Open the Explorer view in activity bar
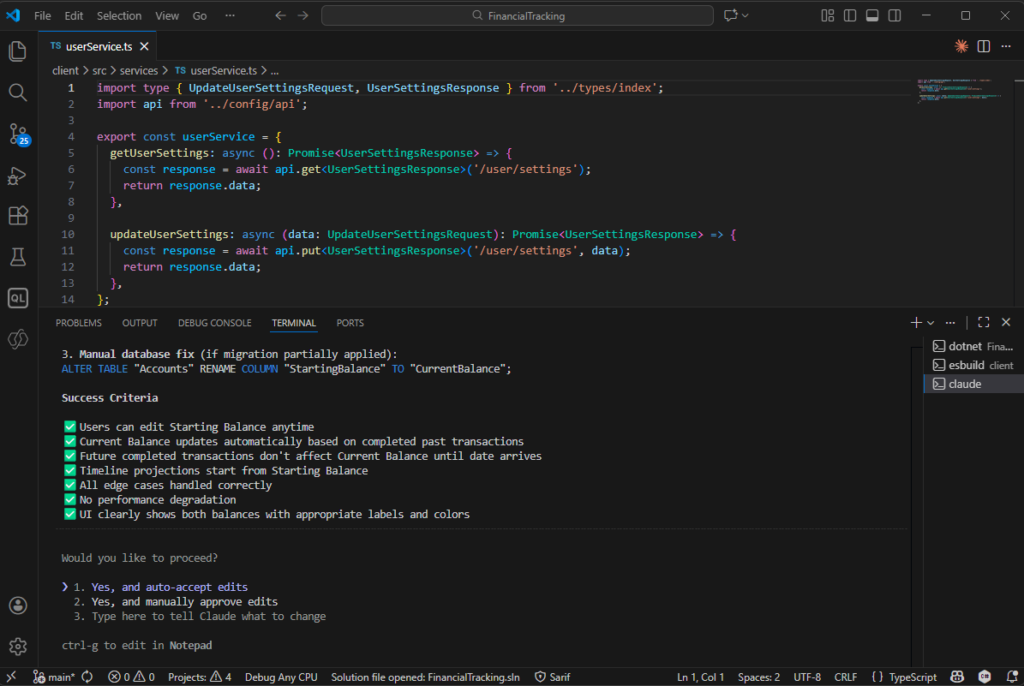 pos(17,51)
